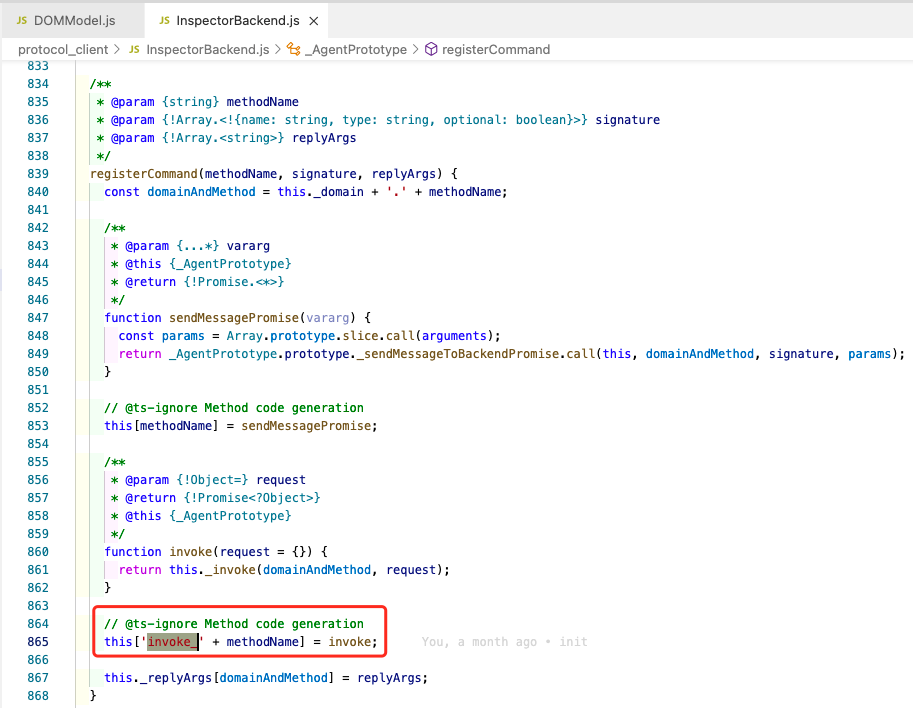Click line number 847 in the gutter

pyautogui.click(x=38, y=317)
